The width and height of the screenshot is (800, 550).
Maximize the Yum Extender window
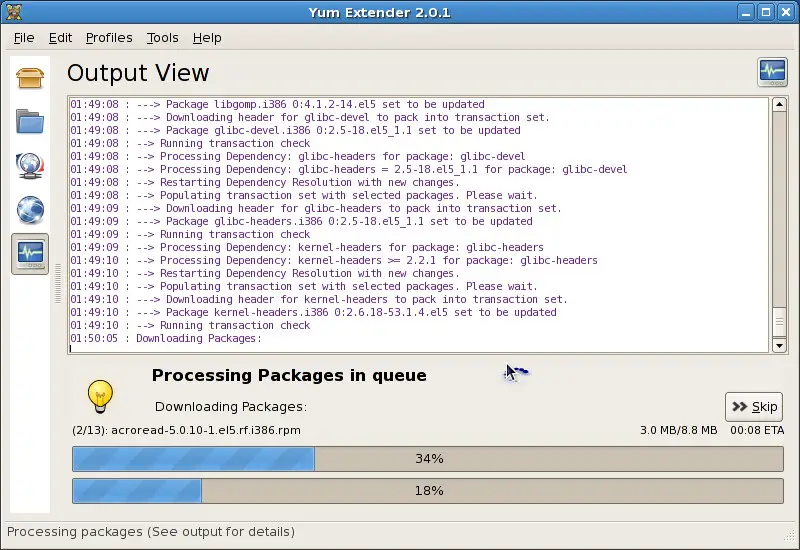766,12
